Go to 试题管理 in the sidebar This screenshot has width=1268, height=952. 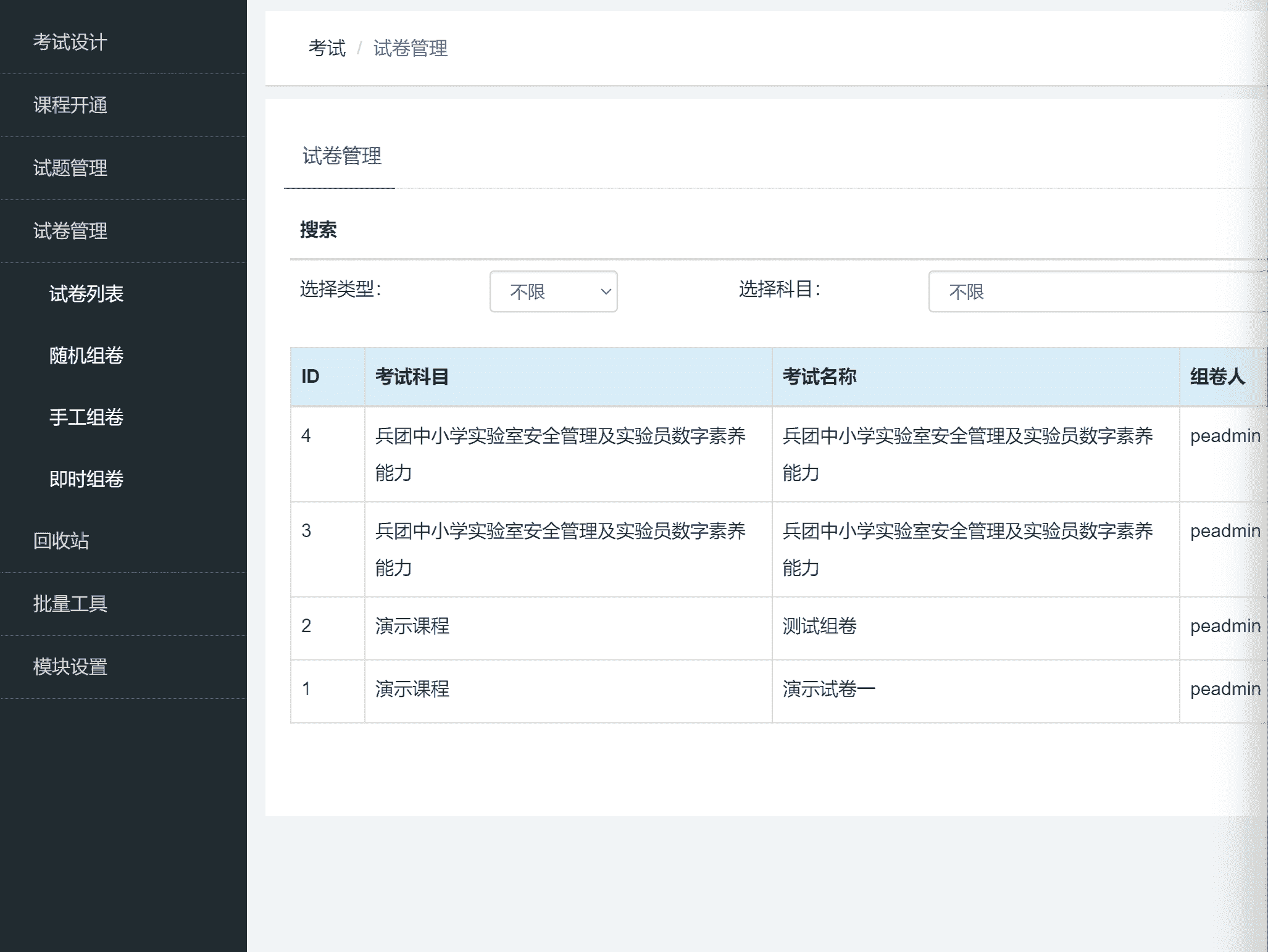pos(70,168)
